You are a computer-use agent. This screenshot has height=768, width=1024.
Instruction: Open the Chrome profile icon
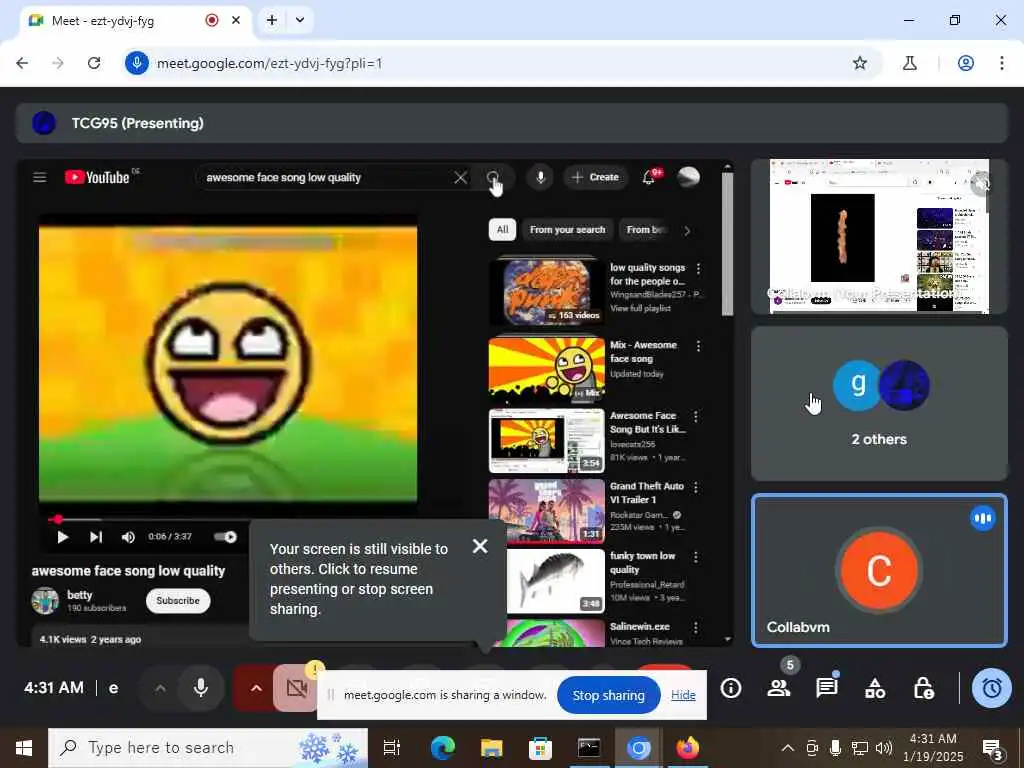tap(966, 63)
